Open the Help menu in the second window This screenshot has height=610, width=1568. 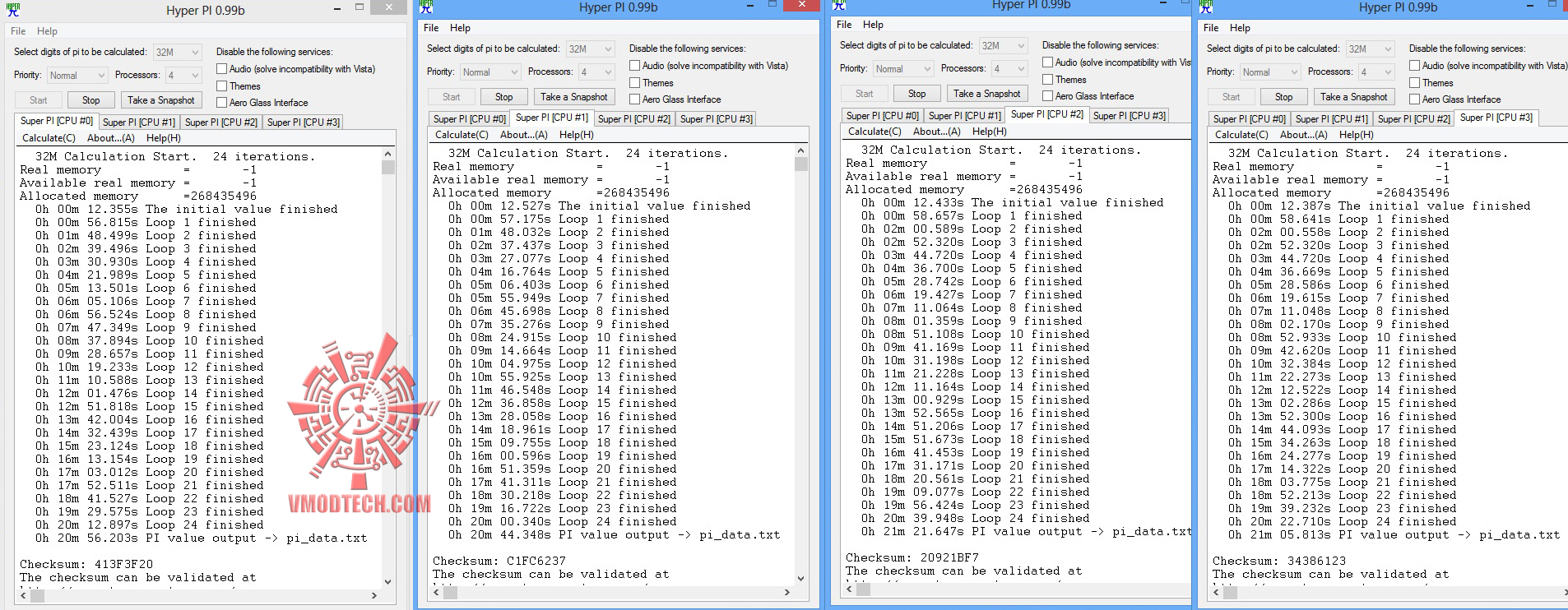tap(461, 28)
